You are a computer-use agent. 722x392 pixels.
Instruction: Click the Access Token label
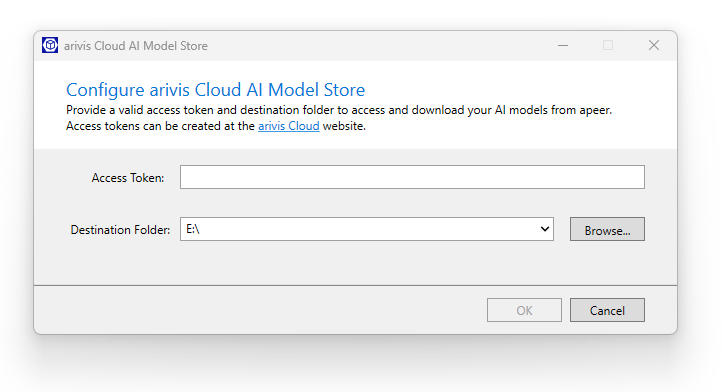click(x=128, y=178)
